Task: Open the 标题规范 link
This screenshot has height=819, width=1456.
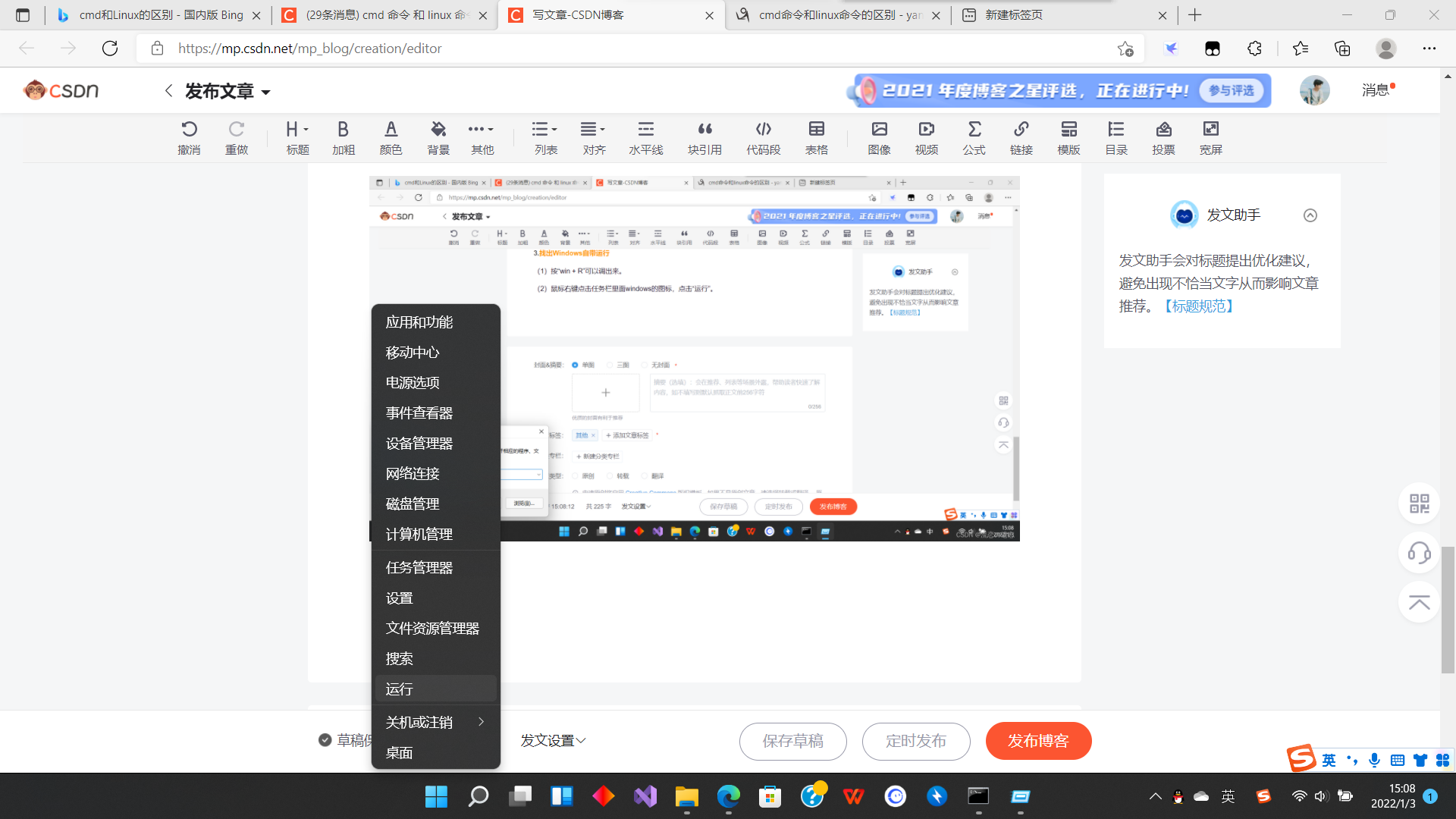Action: click(x=1198, y=306)
